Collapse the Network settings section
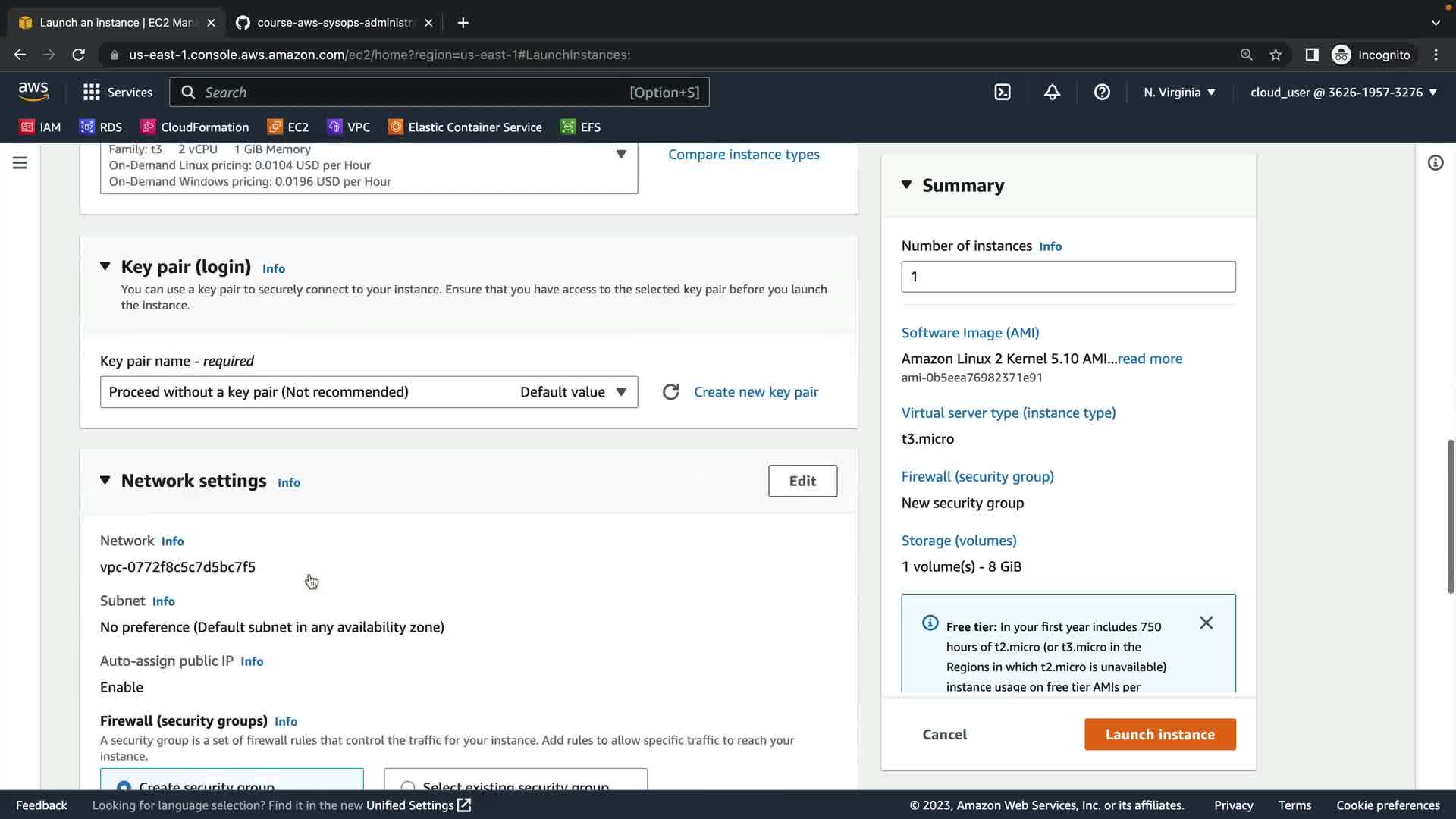The image size is (1456, 819). point(105,481)
